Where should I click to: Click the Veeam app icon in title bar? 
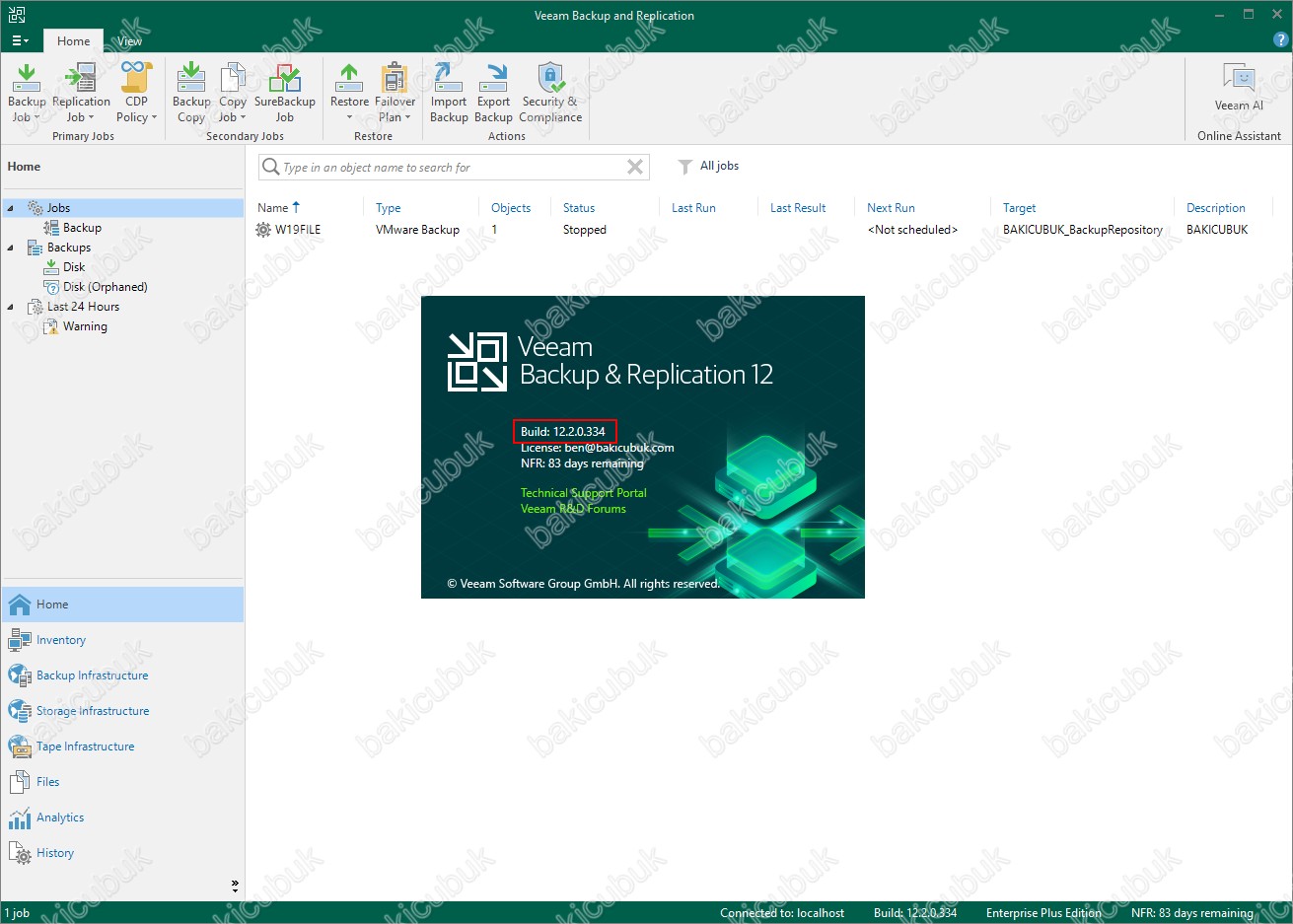(16, 15)
